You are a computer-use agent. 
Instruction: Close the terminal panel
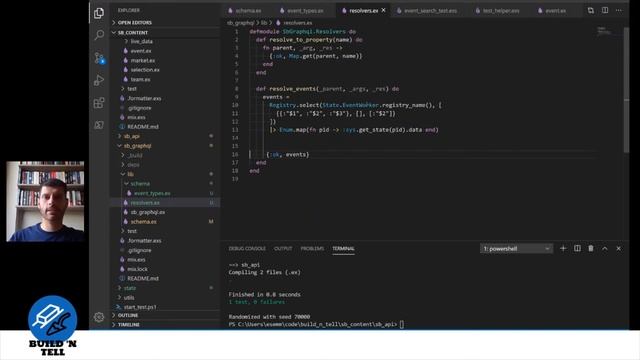tap(618, 248)
